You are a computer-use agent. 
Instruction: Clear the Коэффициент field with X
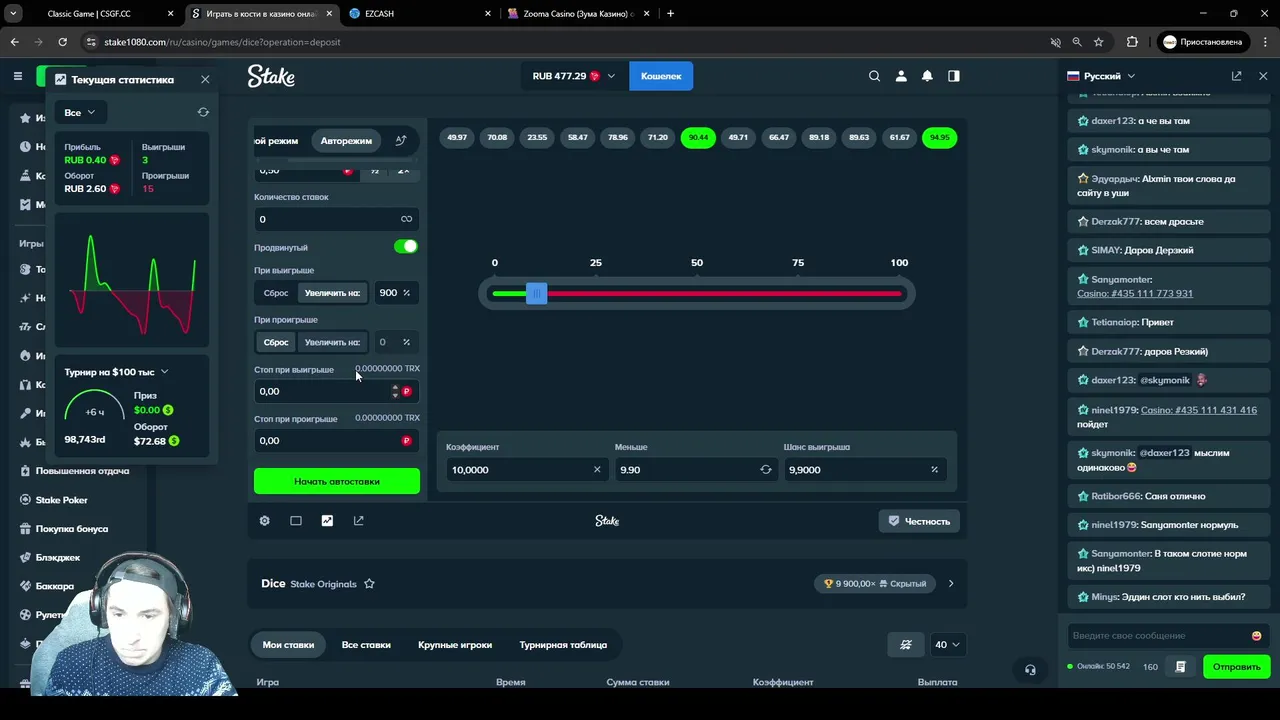tap(597, 469)
